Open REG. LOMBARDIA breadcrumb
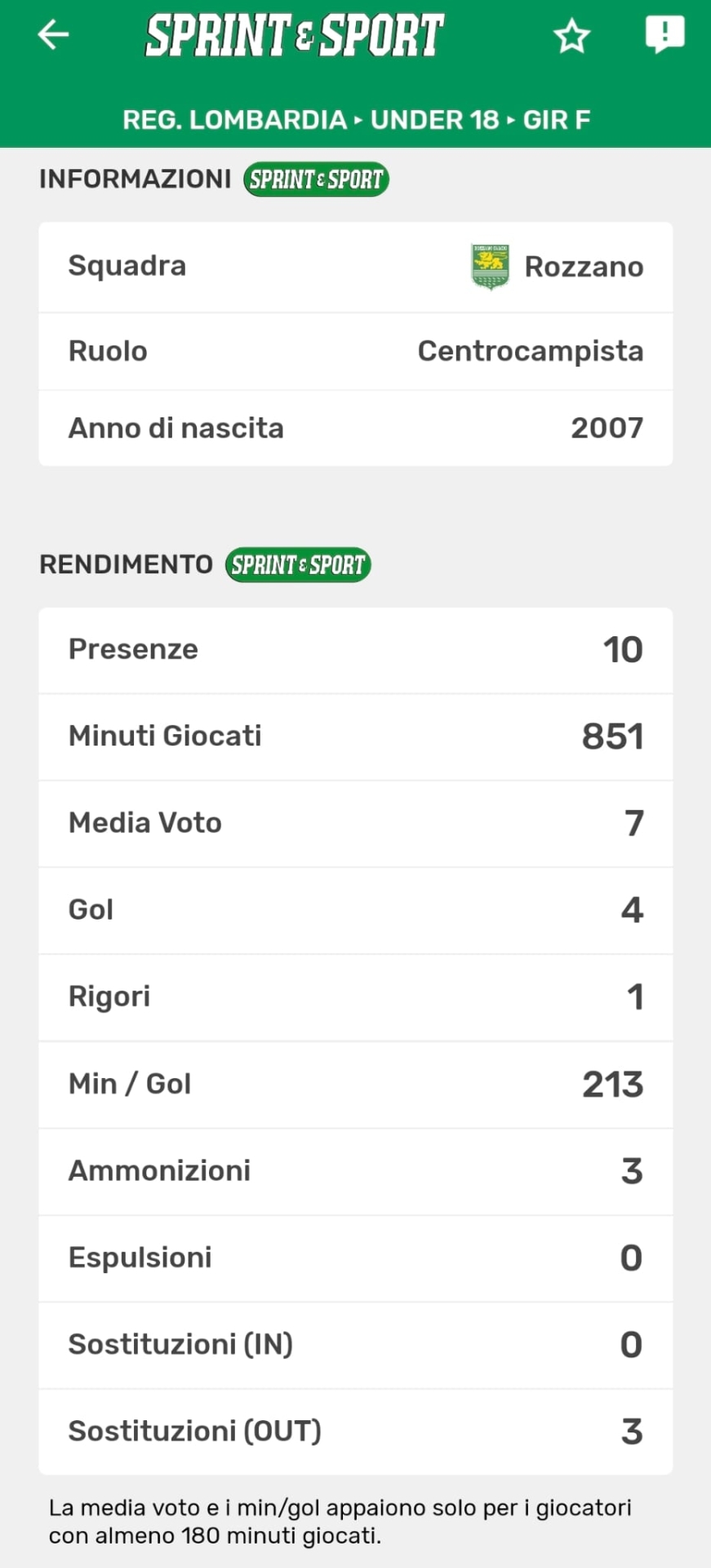Viewport: 711px width, 1568px height. (x=234, y=120)
